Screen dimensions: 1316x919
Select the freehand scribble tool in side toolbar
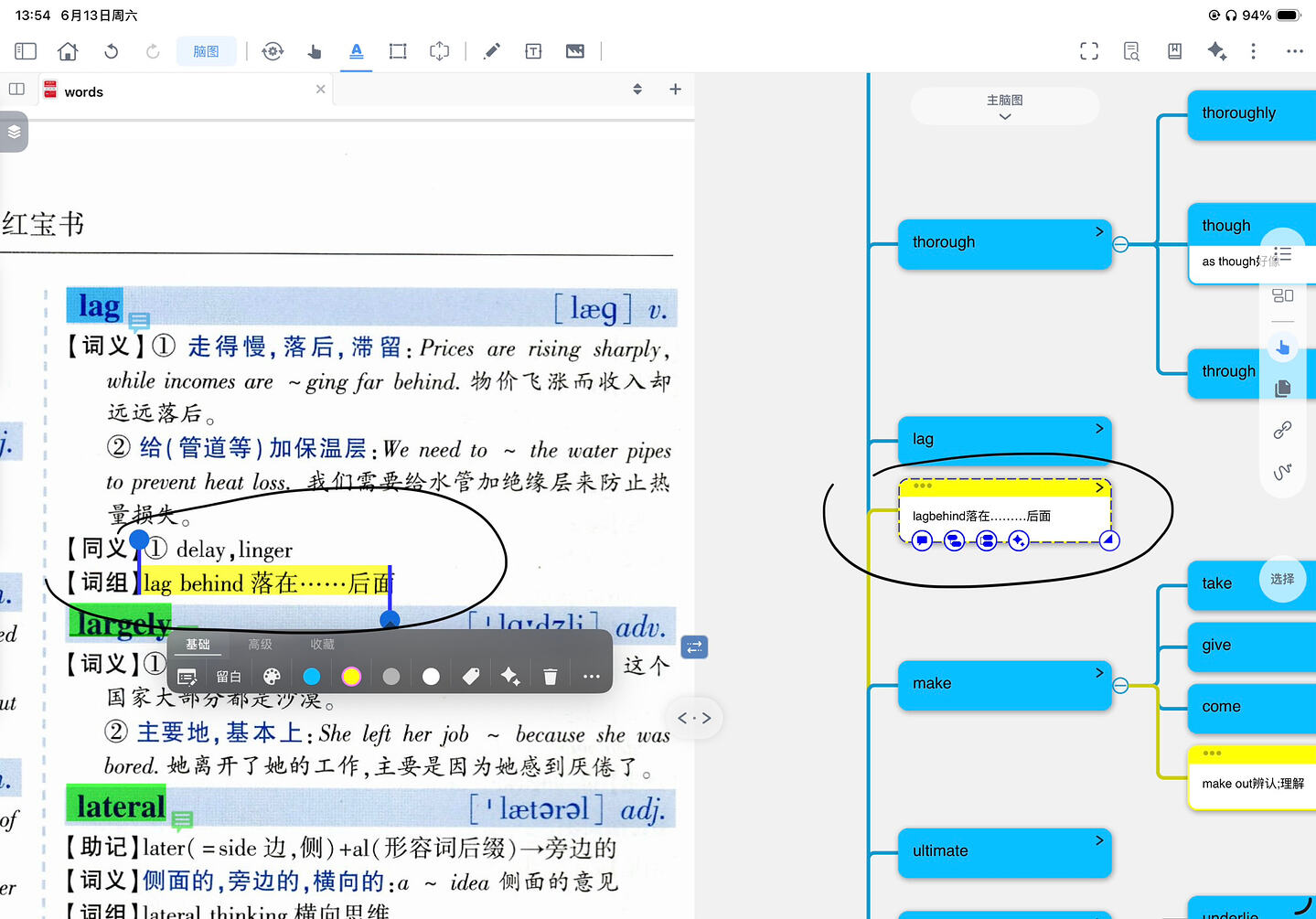[x=1282, y=472]
